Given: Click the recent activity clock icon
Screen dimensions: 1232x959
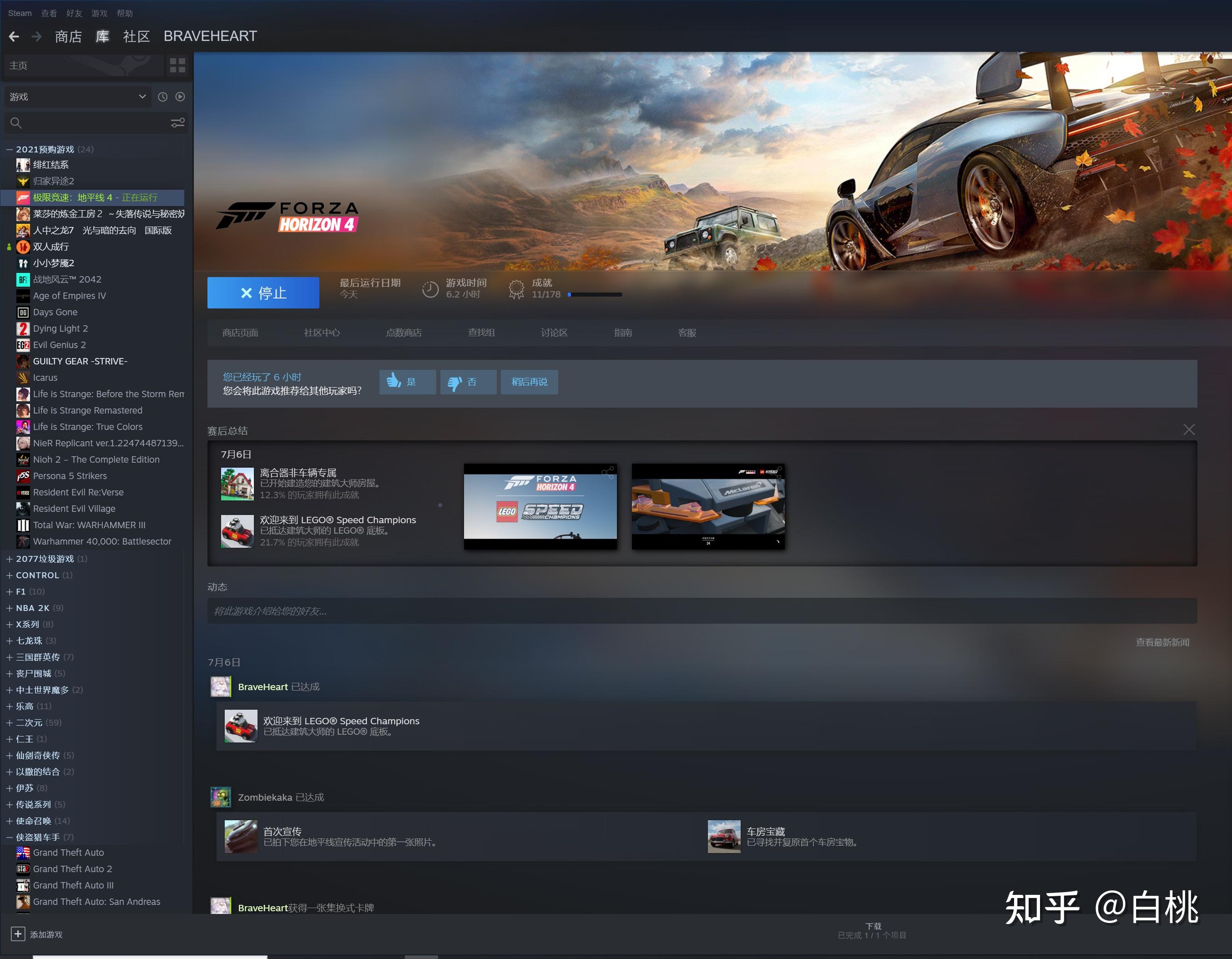Looking at the screenshot, I should 162,97.
